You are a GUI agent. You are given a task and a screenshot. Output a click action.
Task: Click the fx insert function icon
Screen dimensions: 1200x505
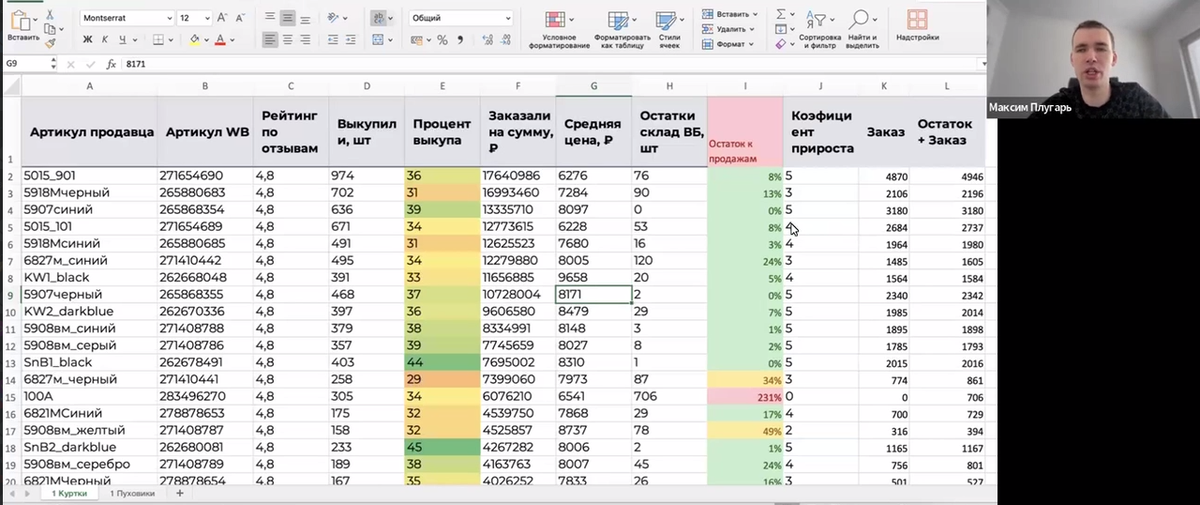pyautogui.click(x=111, y=63)
